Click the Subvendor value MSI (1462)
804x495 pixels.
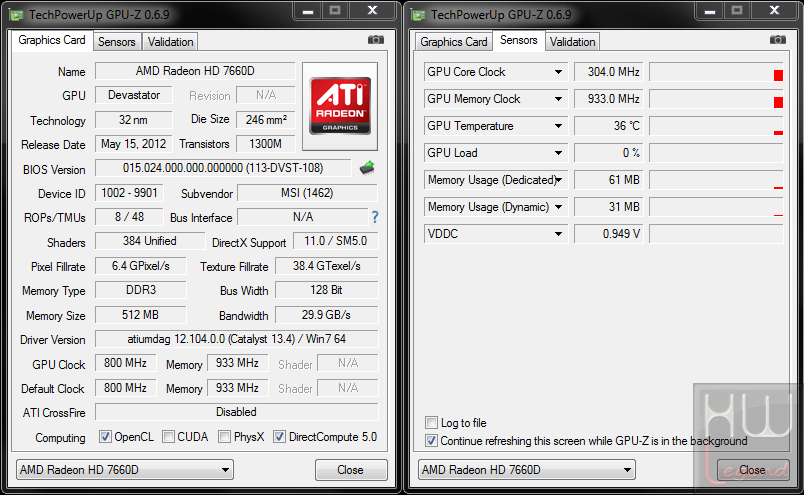pos(307,193)
